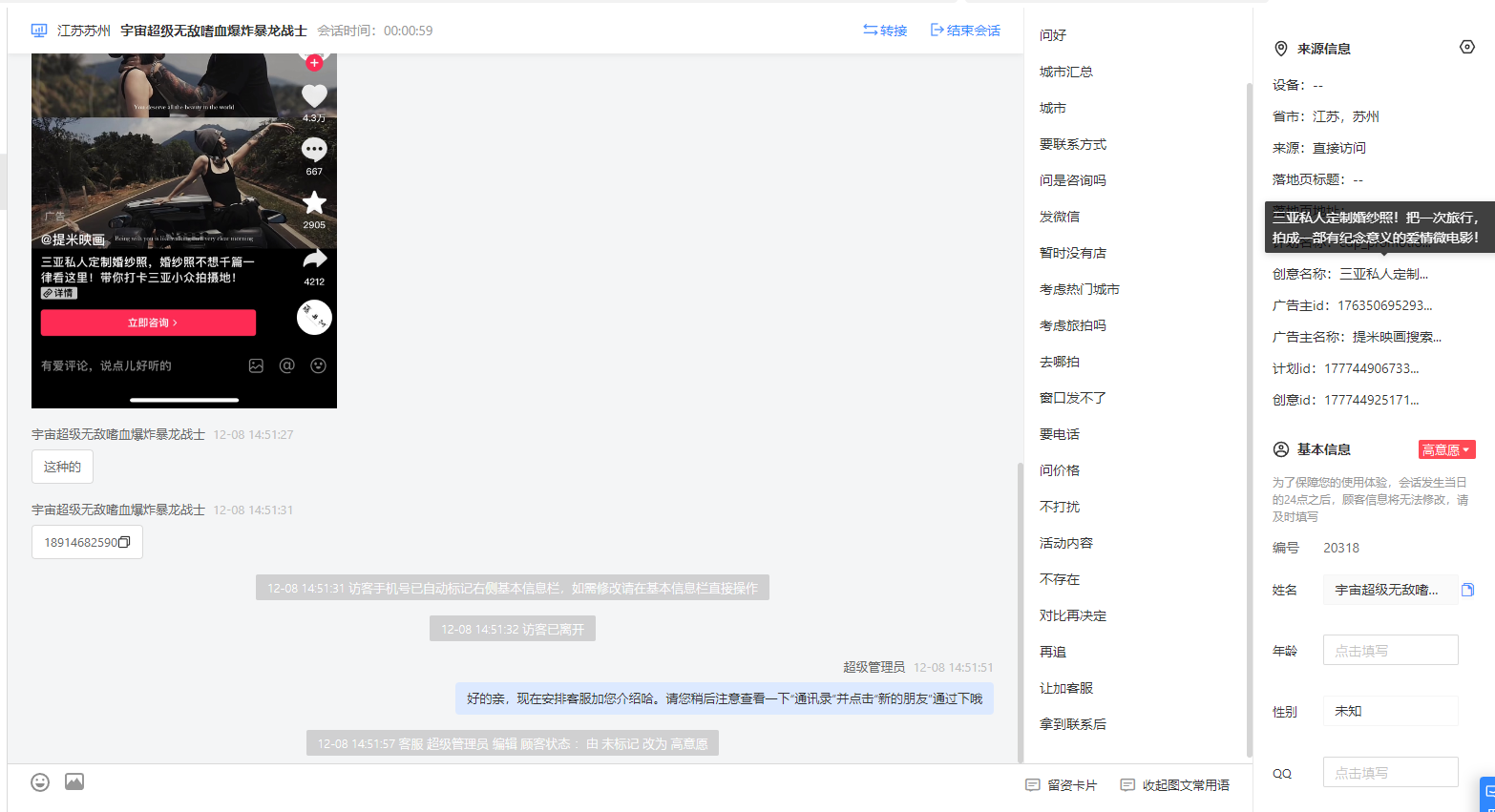Screen dimensions: 1495x812
Task: Click the blue floating chat button at bottom right
Action: (x=1487, y=794)
